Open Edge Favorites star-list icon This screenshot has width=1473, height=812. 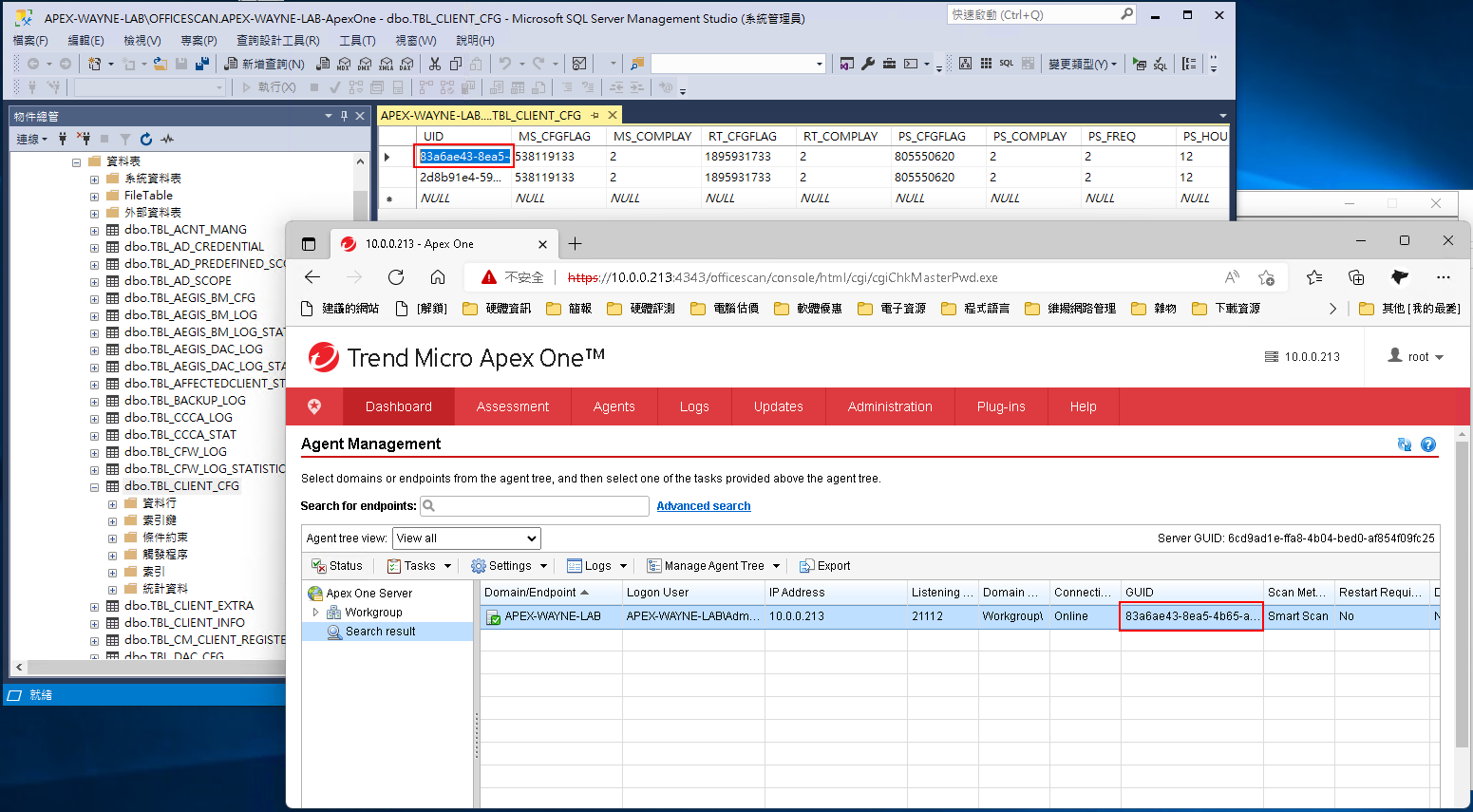click(1314, 277)
